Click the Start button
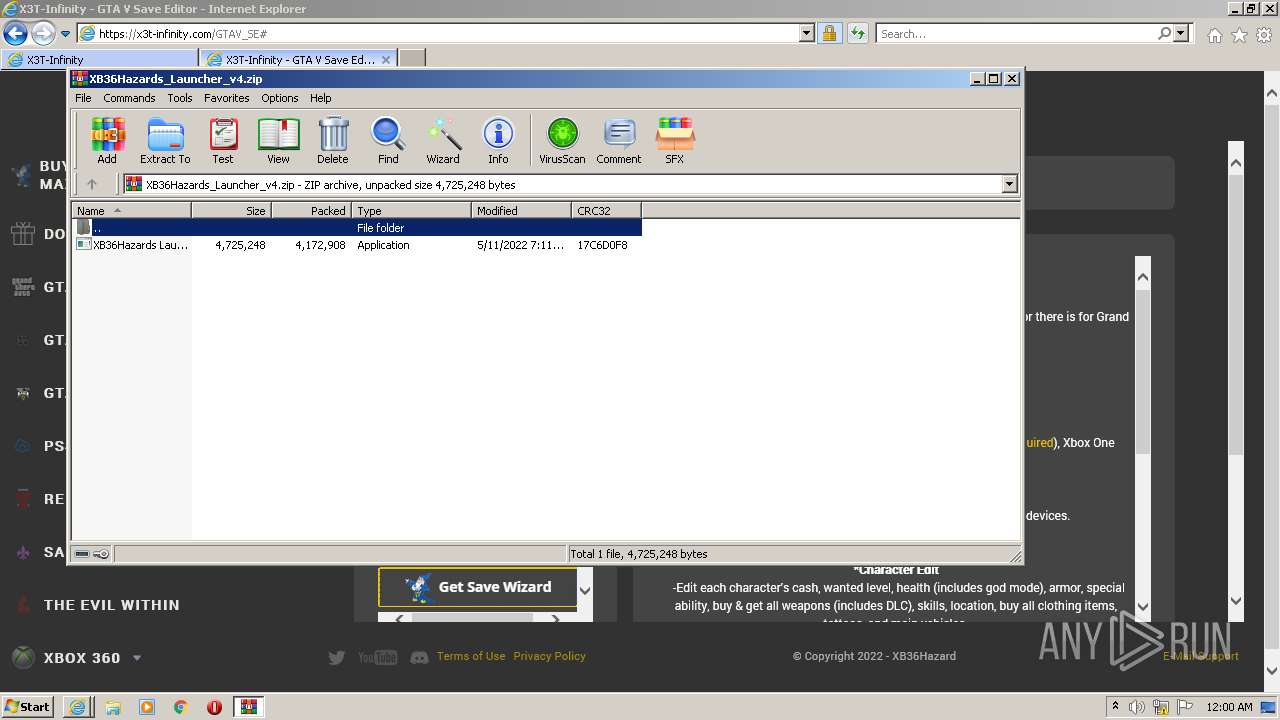Screen dimensions: 1280x720 point(27,707)
